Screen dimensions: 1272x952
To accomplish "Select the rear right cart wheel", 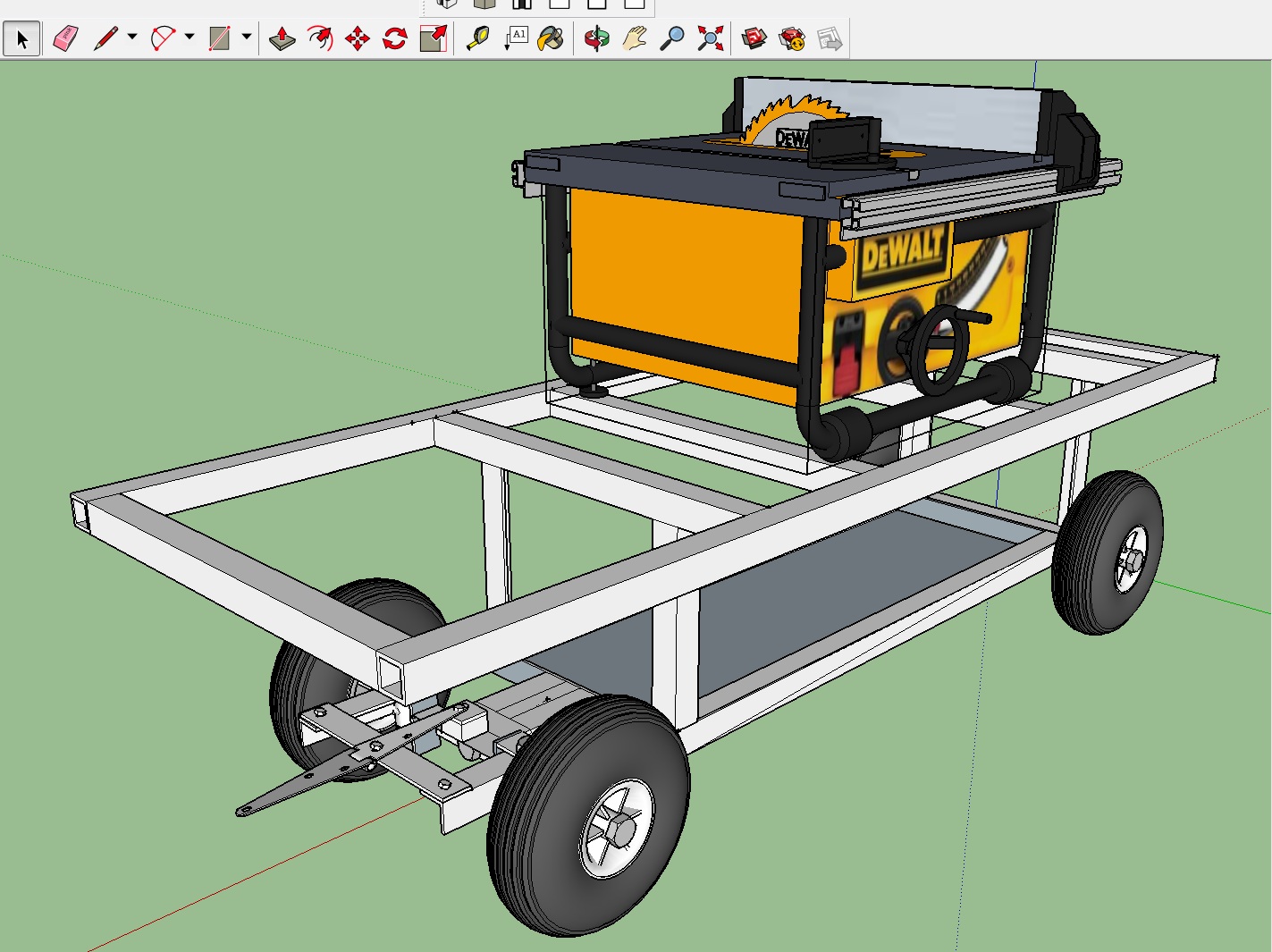I will (1108, 552).
